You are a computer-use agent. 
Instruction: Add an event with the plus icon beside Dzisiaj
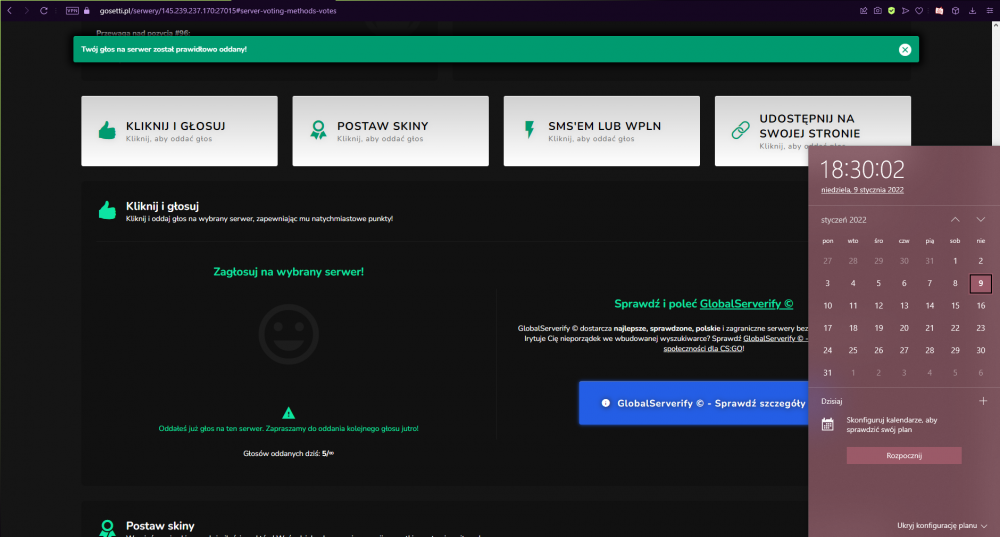[x=983, y=401]
